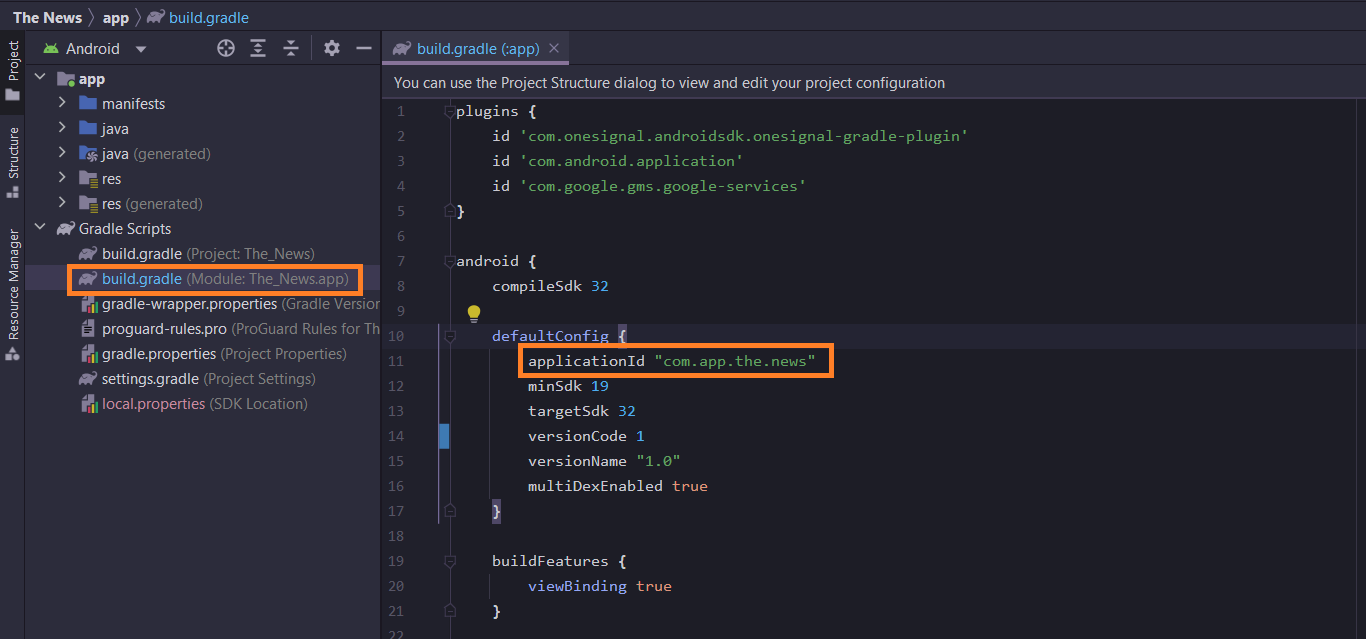Fold the plugins block in the gutter
The width and height of the screenshot is (1366, 639).
tap(450, 112)
